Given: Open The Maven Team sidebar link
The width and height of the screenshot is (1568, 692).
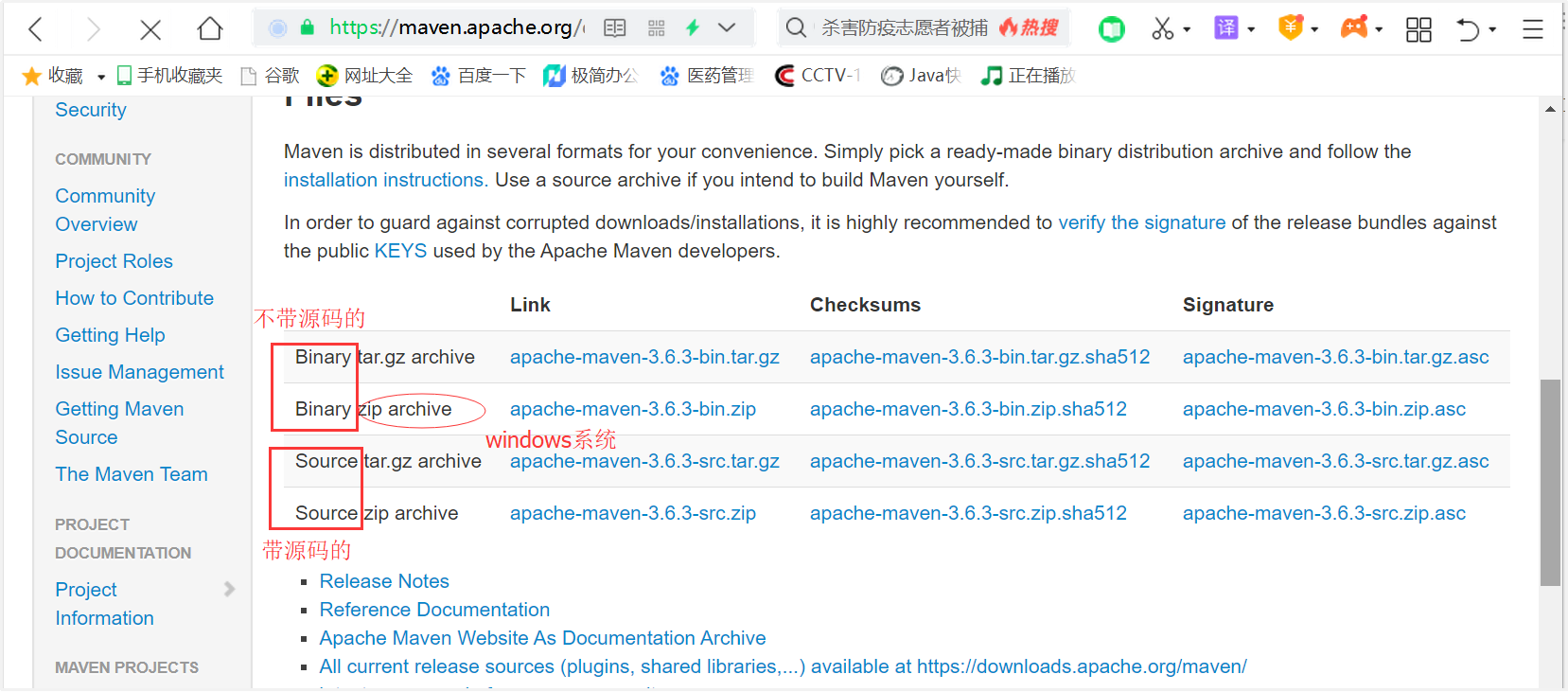Looking at the screenshot, I should pos(132,474).
